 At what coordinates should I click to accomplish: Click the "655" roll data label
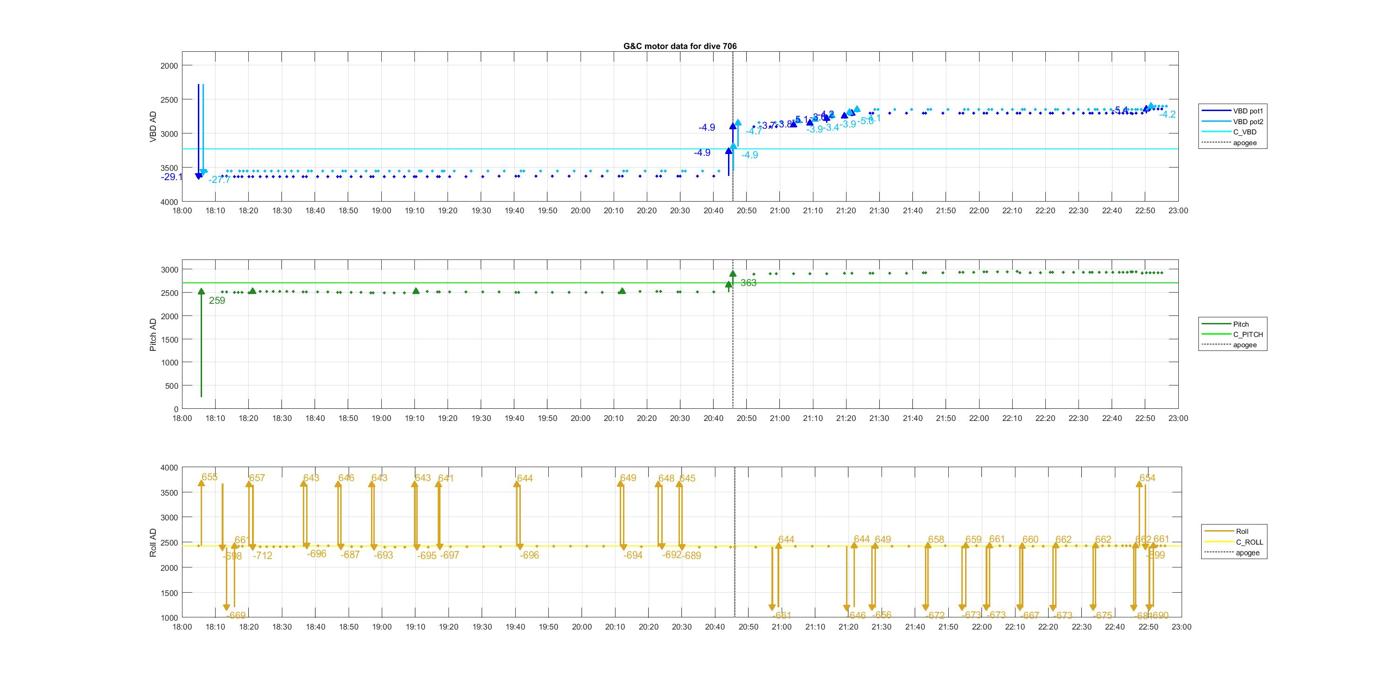click(209, 477)
